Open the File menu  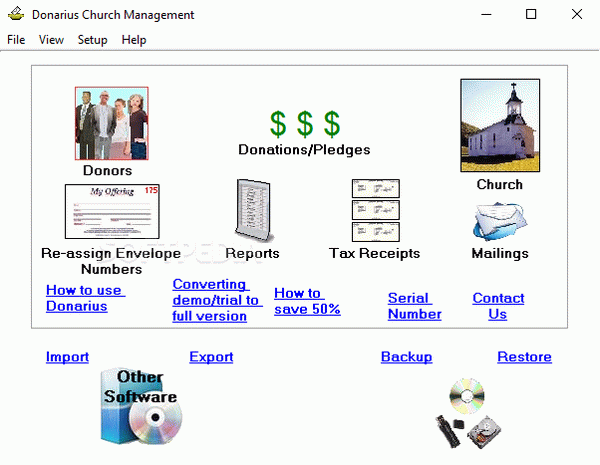(x=16, y=40)
